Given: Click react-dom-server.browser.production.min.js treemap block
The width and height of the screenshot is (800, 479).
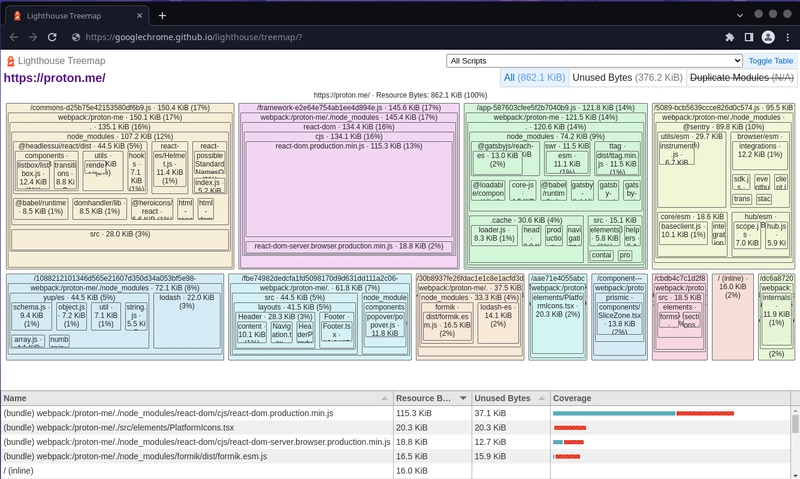Looking at the screenshot, I should click(x=349, y=246).
